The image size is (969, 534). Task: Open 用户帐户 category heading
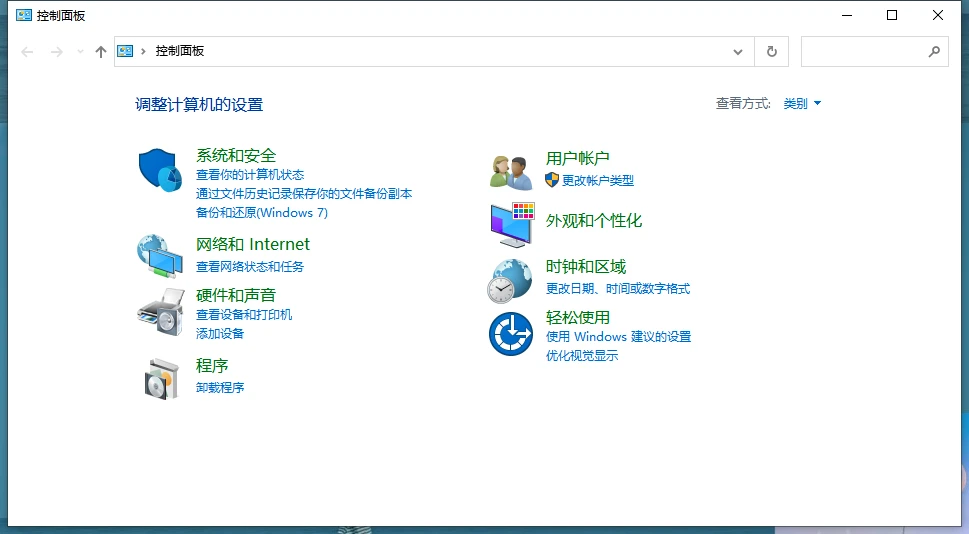578,158
